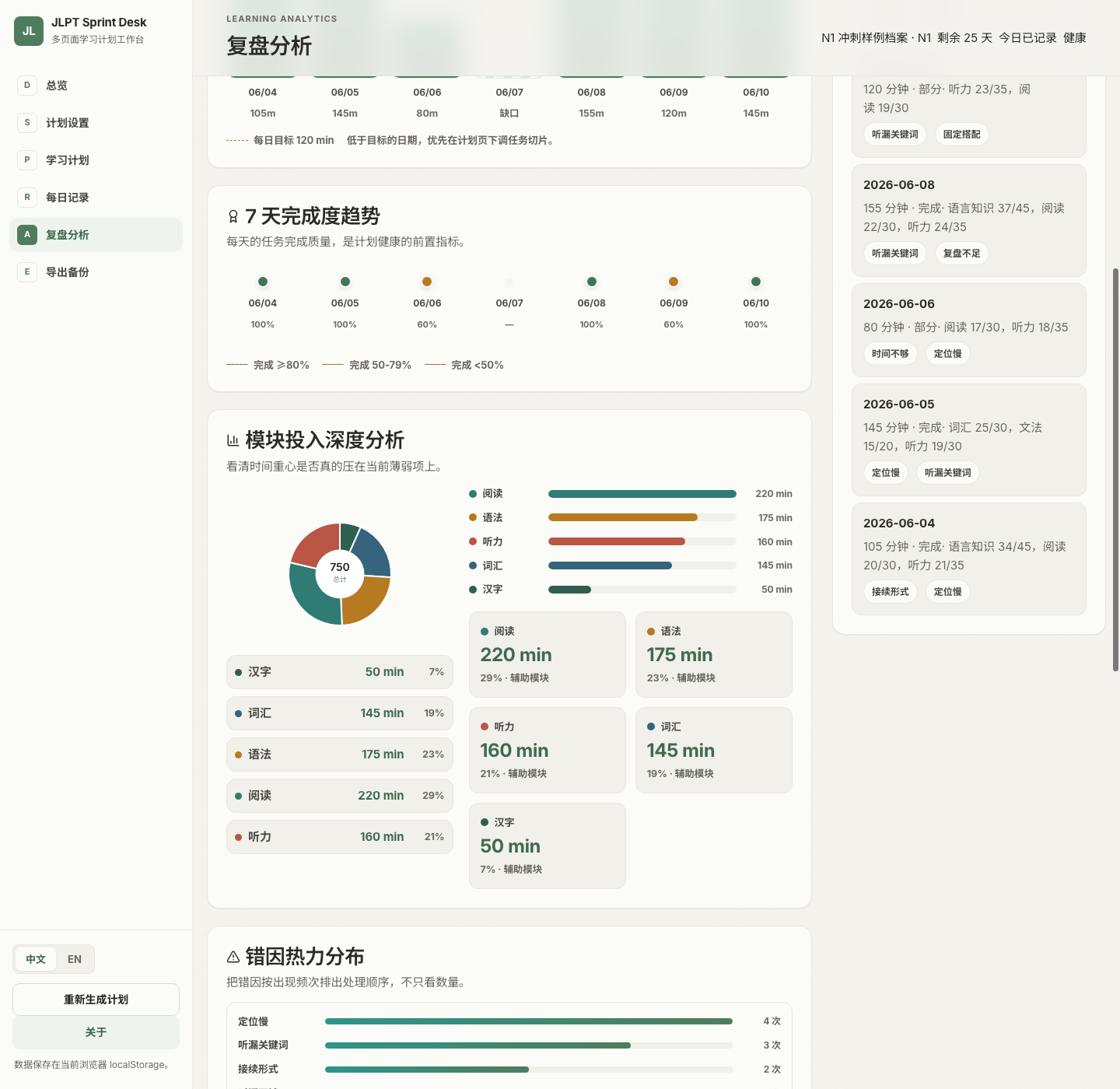Open the 总览 page
Screen dimensions: 1120x1089
point(96,86)
